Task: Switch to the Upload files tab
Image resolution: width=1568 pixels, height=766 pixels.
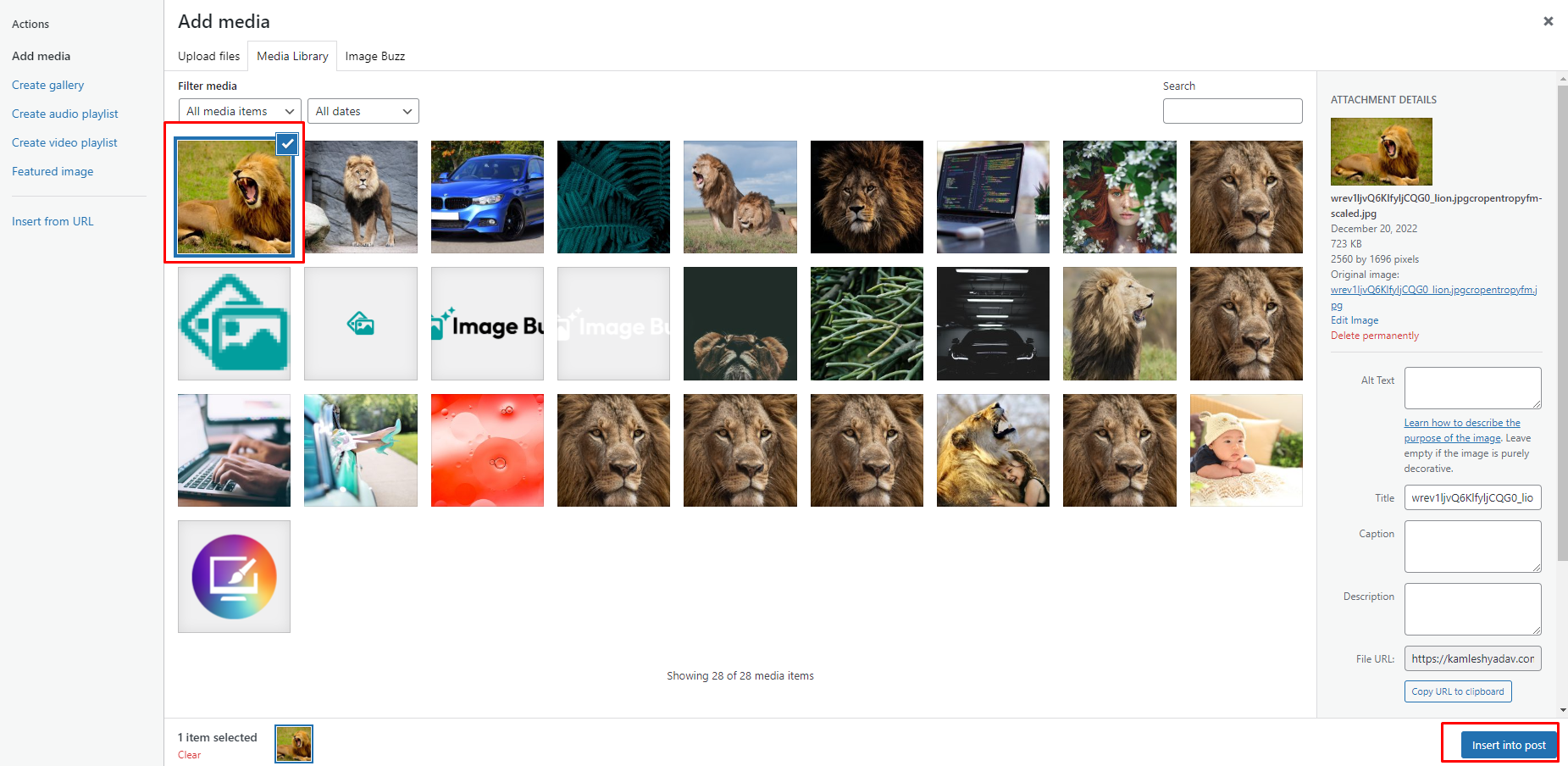Action: click(x=208, y=56)
